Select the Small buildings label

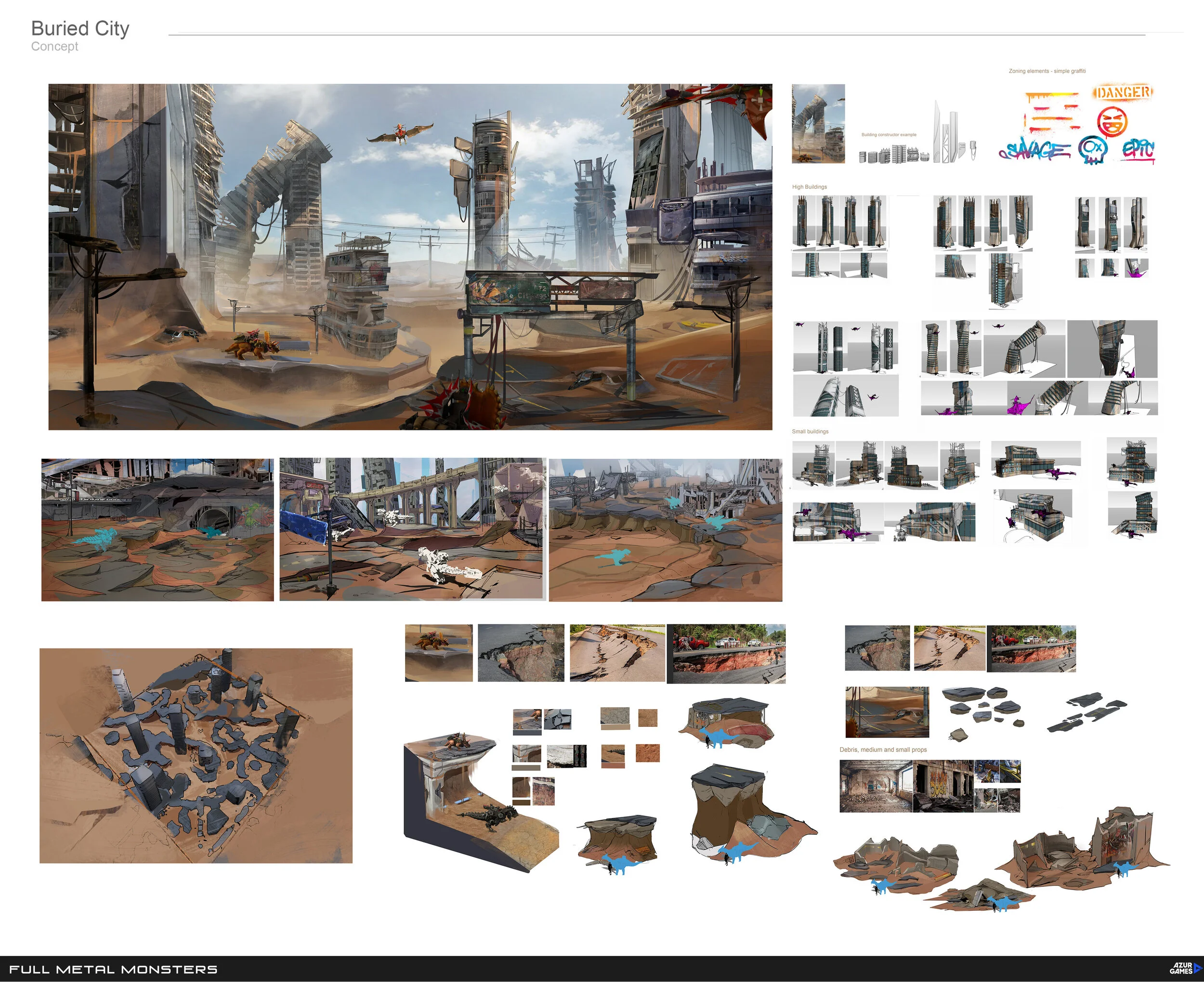pyautogui.click(x=810, y=432)
